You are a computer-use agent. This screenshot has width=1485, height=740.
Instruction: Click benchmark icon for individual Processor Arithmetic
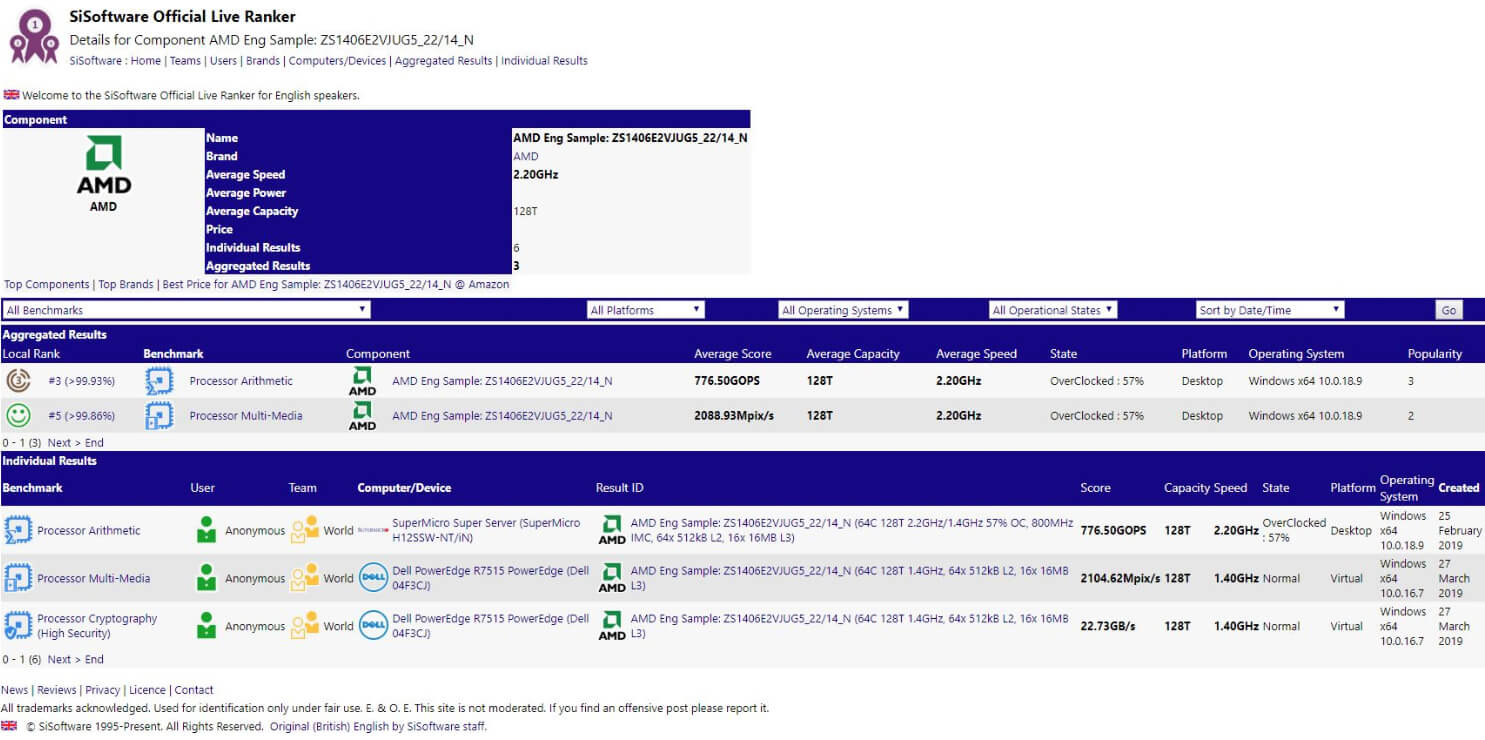17,530
